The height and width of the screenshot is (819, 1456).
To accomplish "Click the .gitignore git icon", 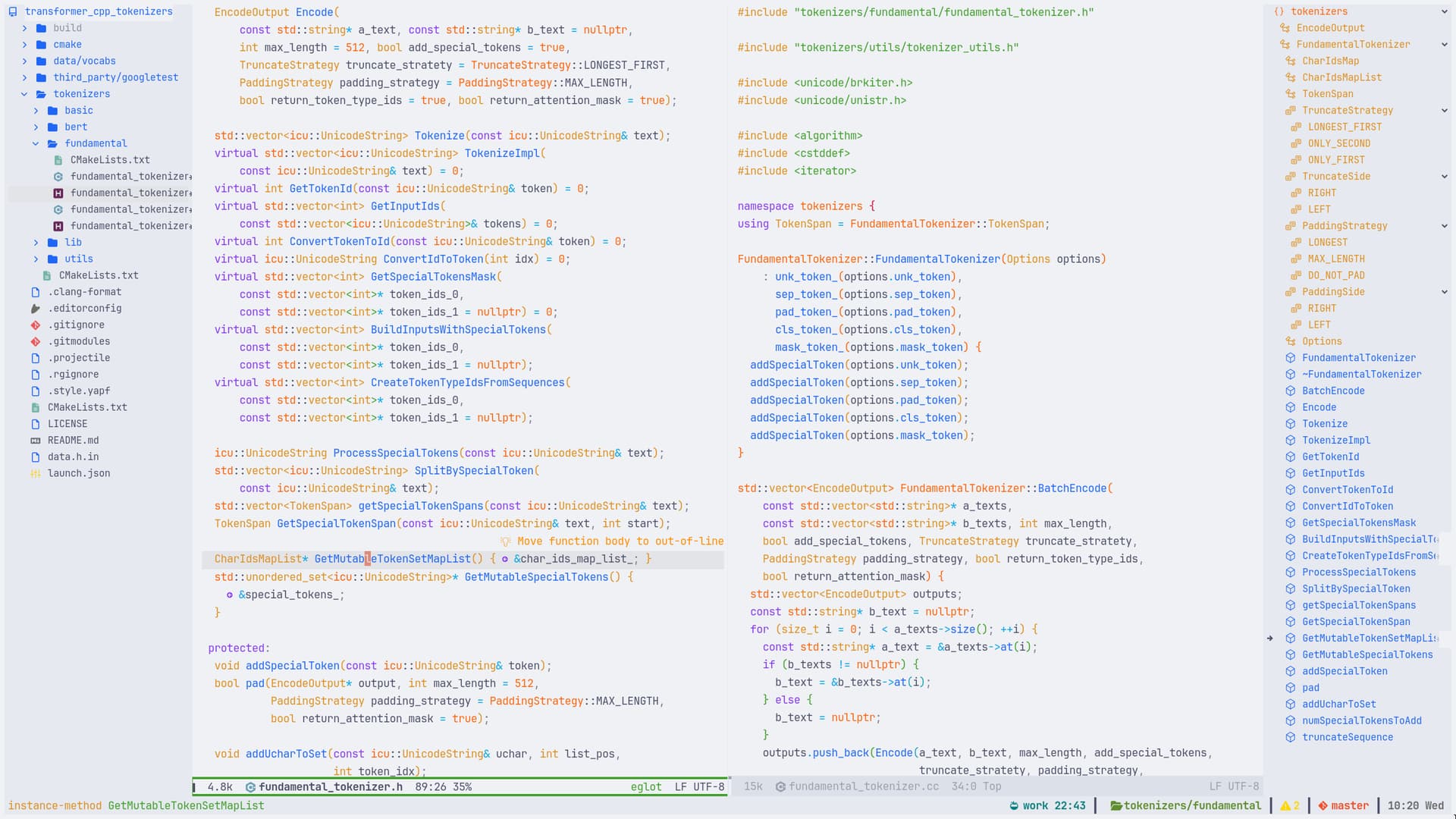I will click(36, 325).
